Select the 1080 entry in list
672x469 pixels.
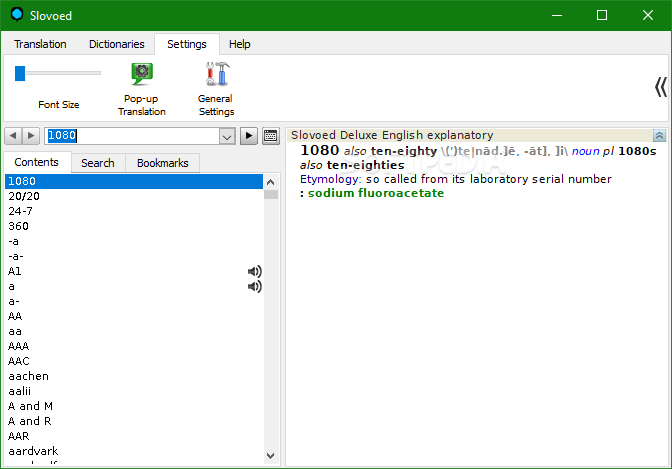click(x=134, y=181)
